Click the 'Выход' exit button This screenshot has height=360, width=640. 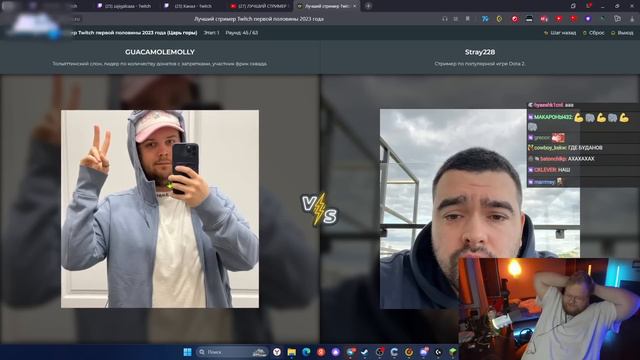point(622,33)
